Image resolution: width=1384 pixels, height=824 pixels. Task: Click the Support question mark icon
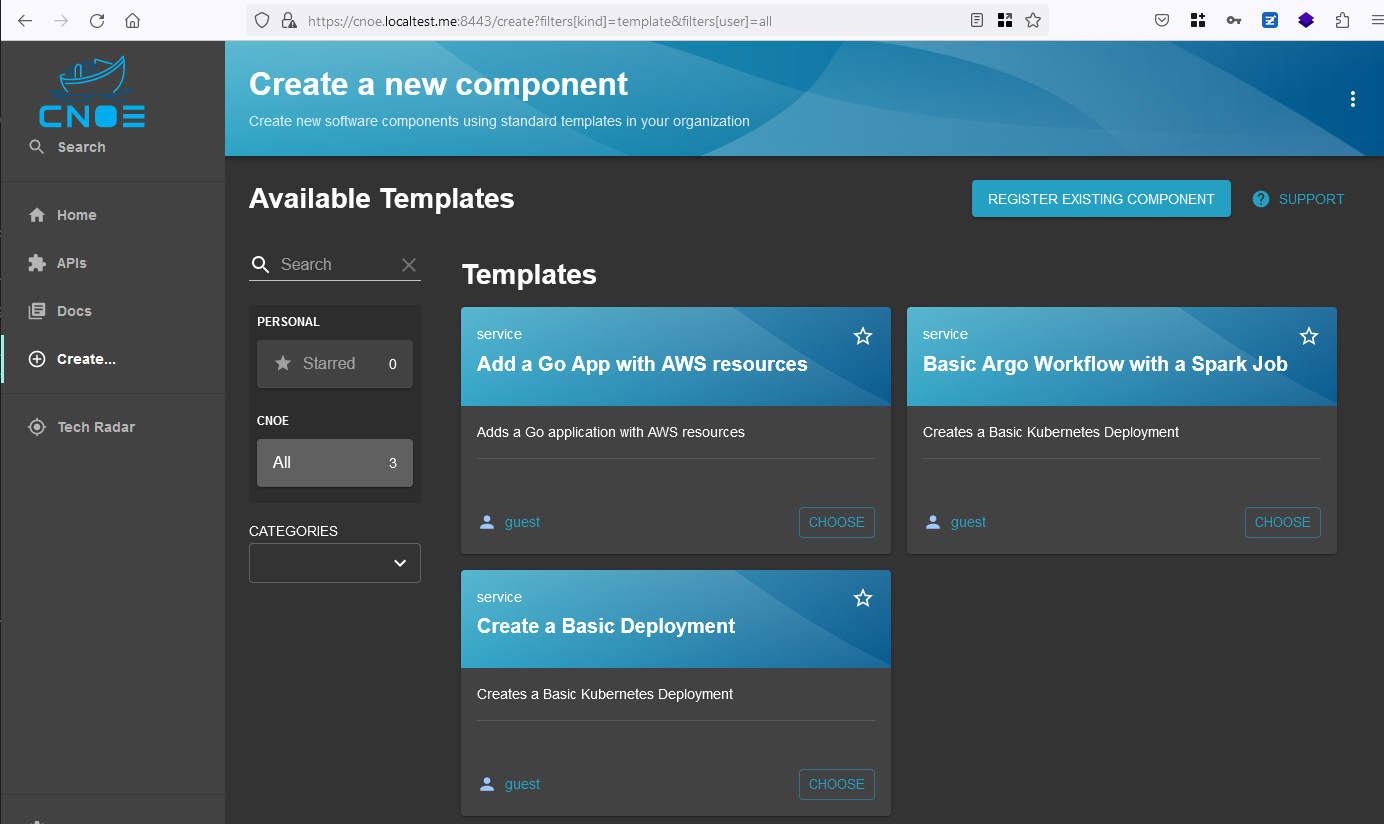pos(1261,199)
